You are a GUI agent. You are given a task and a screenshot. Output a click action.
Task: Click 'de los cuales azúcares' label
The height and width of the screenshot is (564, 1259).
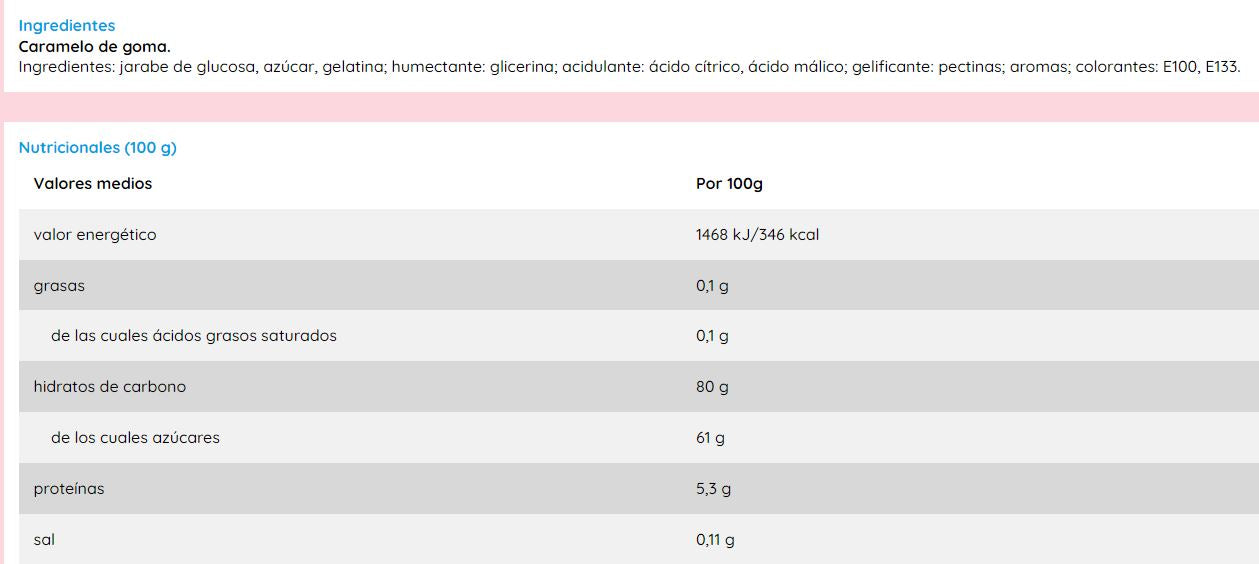(135, 438)
